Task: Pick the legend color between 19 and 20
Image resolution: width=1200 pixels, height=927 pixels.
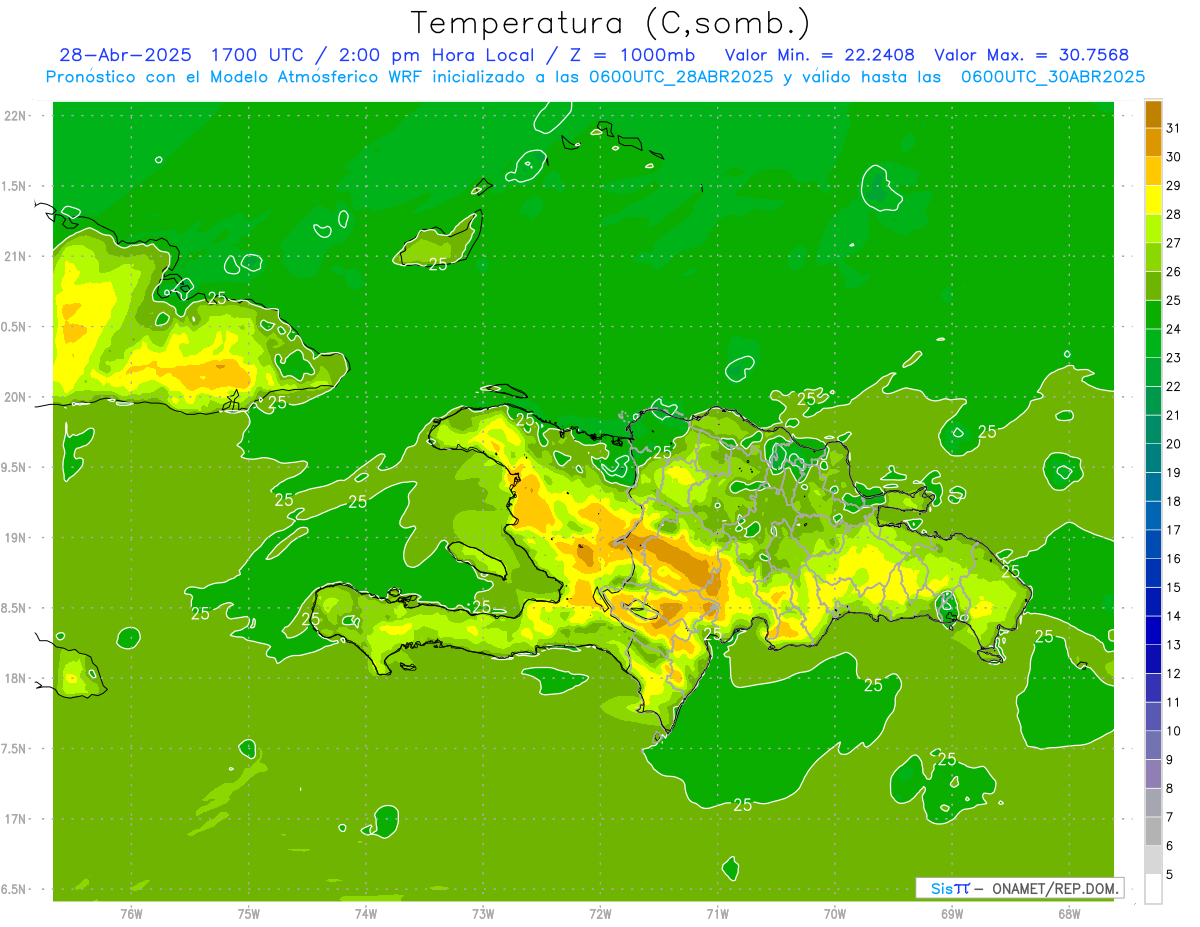Action: click(1153, 459)
